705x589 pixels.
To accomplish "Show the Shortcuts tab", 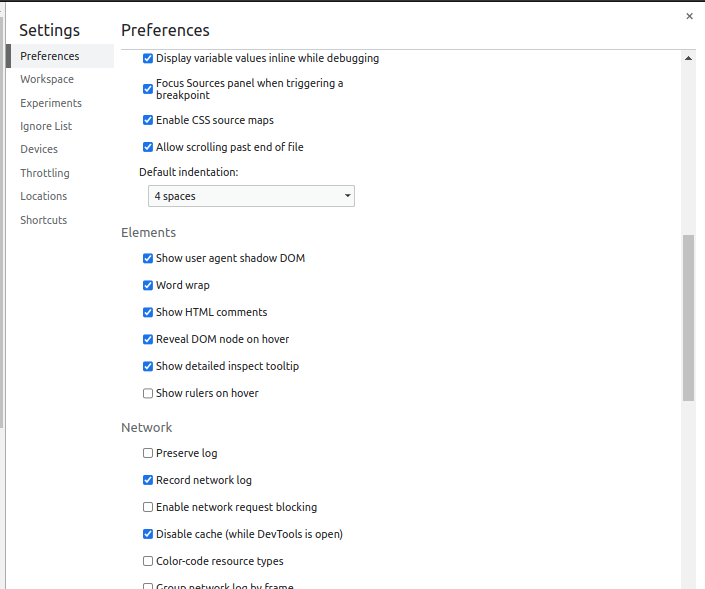I will coord(44,220).
